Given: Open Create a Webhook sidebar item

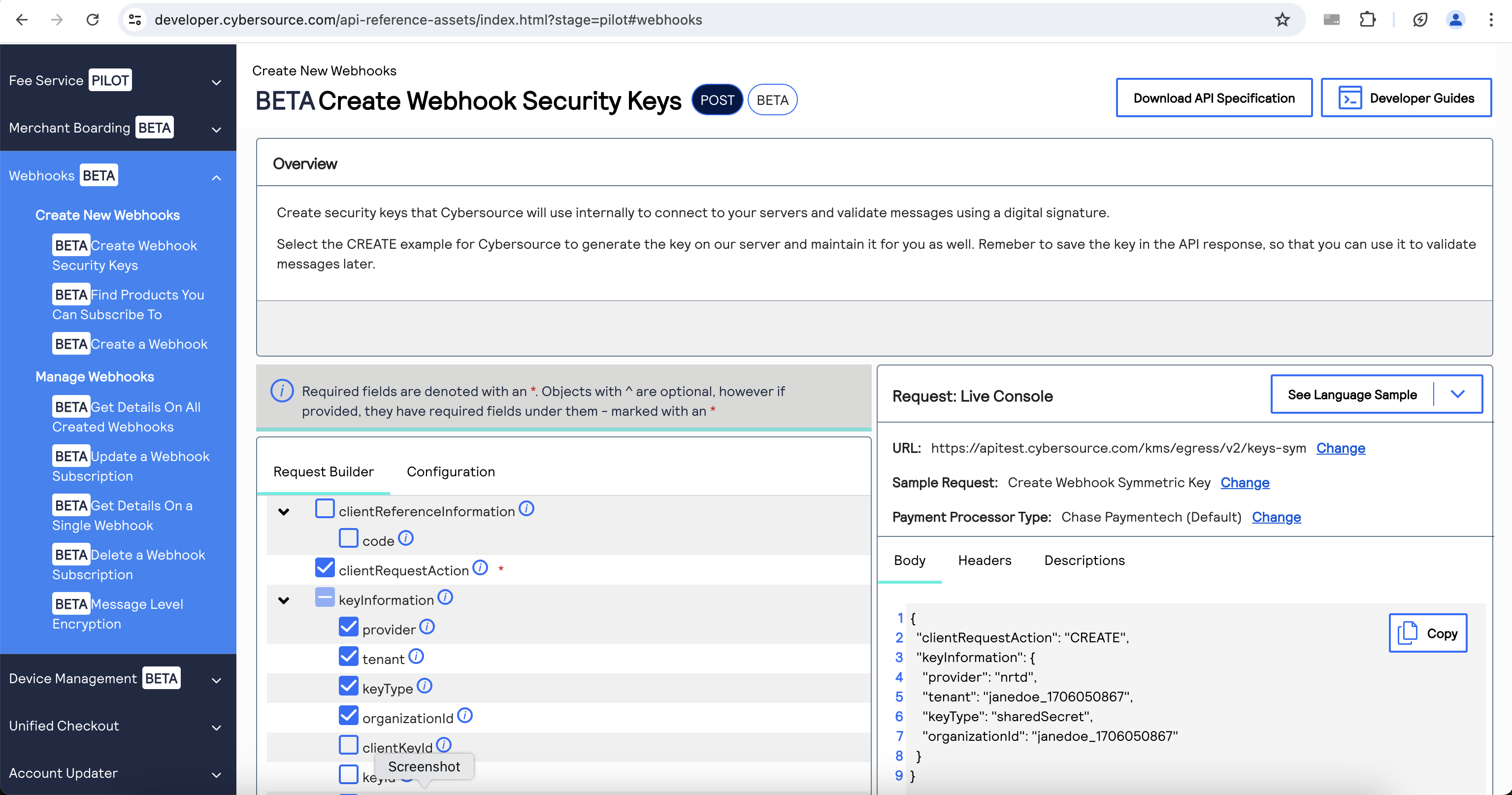Looking at the screenshot, I should point(149,344).
